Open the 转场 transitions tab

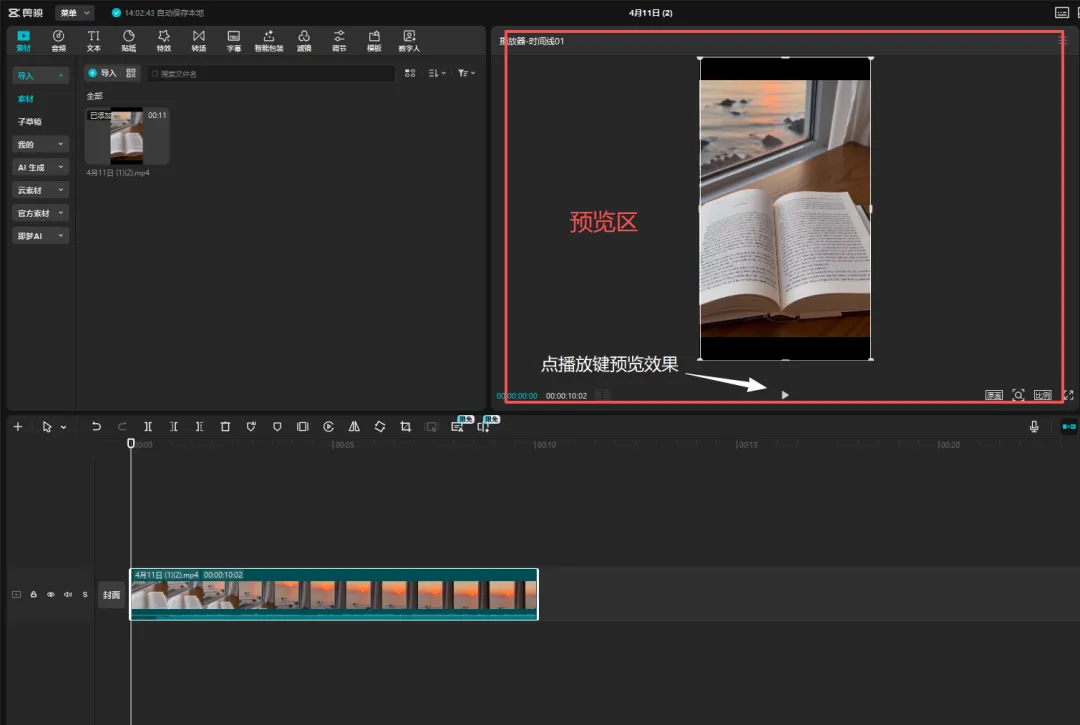[x=199, y=41]
